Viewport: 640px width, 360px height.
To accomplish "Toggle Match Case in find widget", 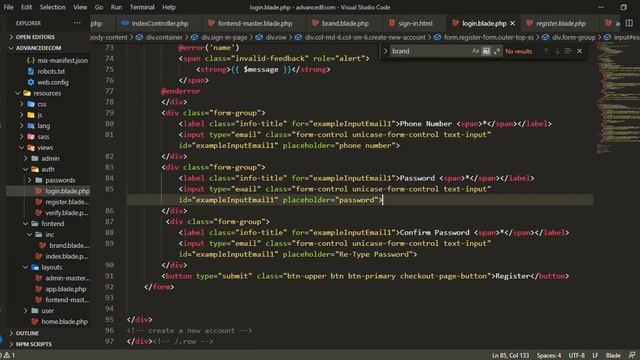I will tap(475, 51).
